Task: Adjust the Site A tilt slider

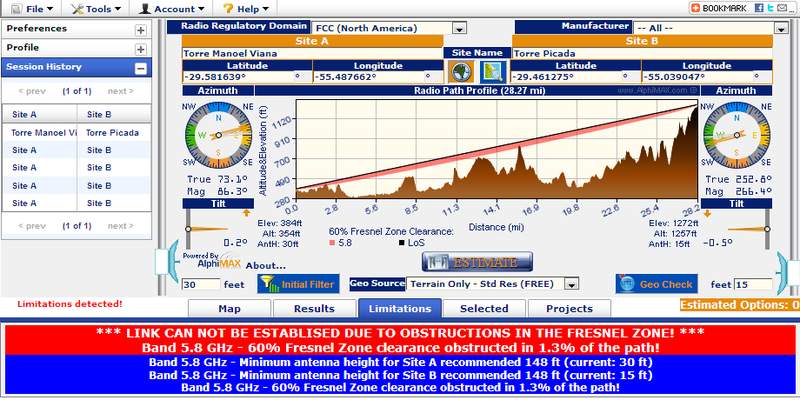Action: tap(188, 229)
